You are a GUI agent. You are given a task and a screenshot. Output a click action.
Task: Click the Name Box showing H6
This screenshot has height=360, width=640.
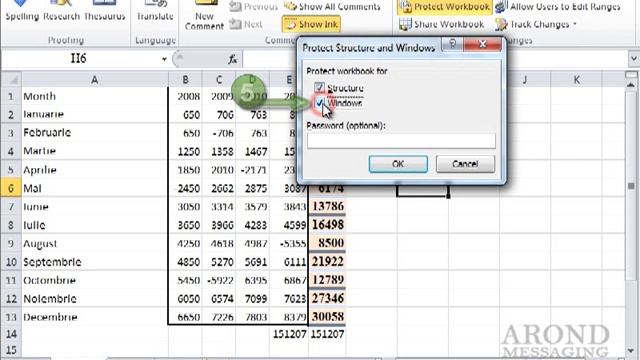(78, 59)
